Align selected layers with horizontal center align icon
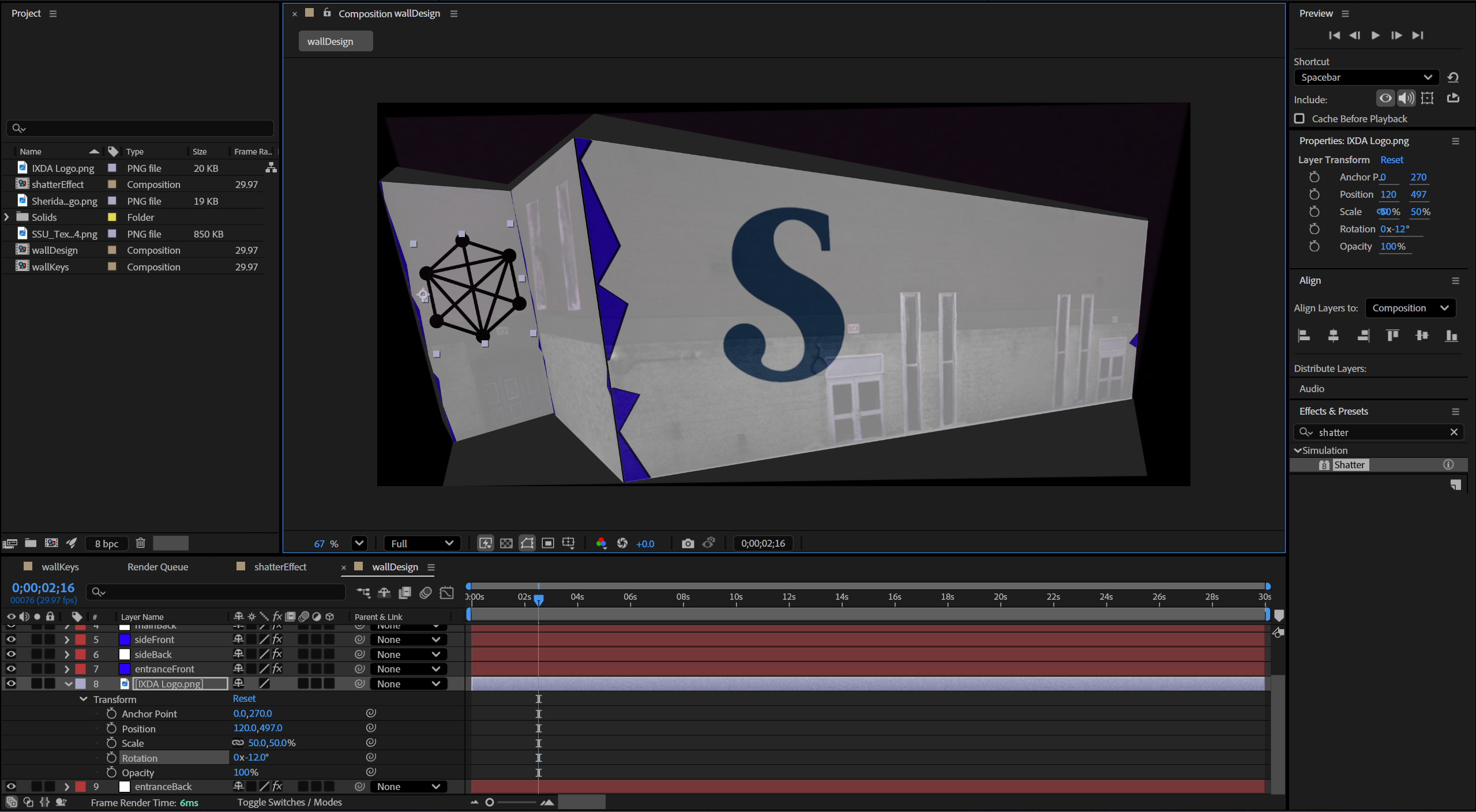Screen dimensions: 1476x812 (x=1333, y=335)
